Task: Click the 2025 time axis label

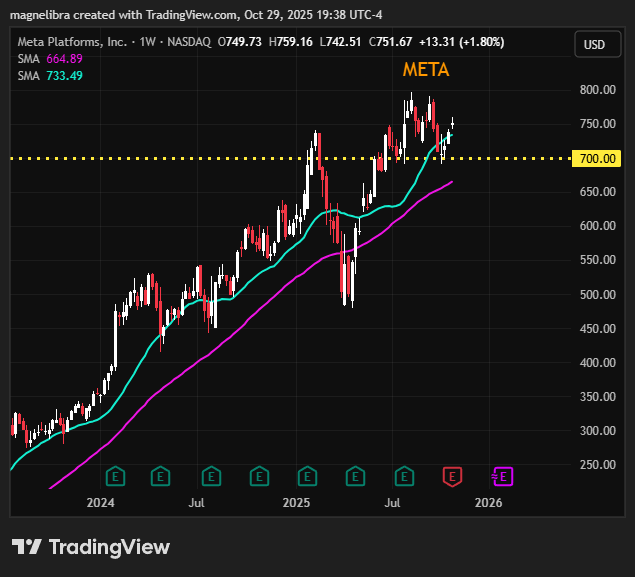Action: [x=296, y=502]
